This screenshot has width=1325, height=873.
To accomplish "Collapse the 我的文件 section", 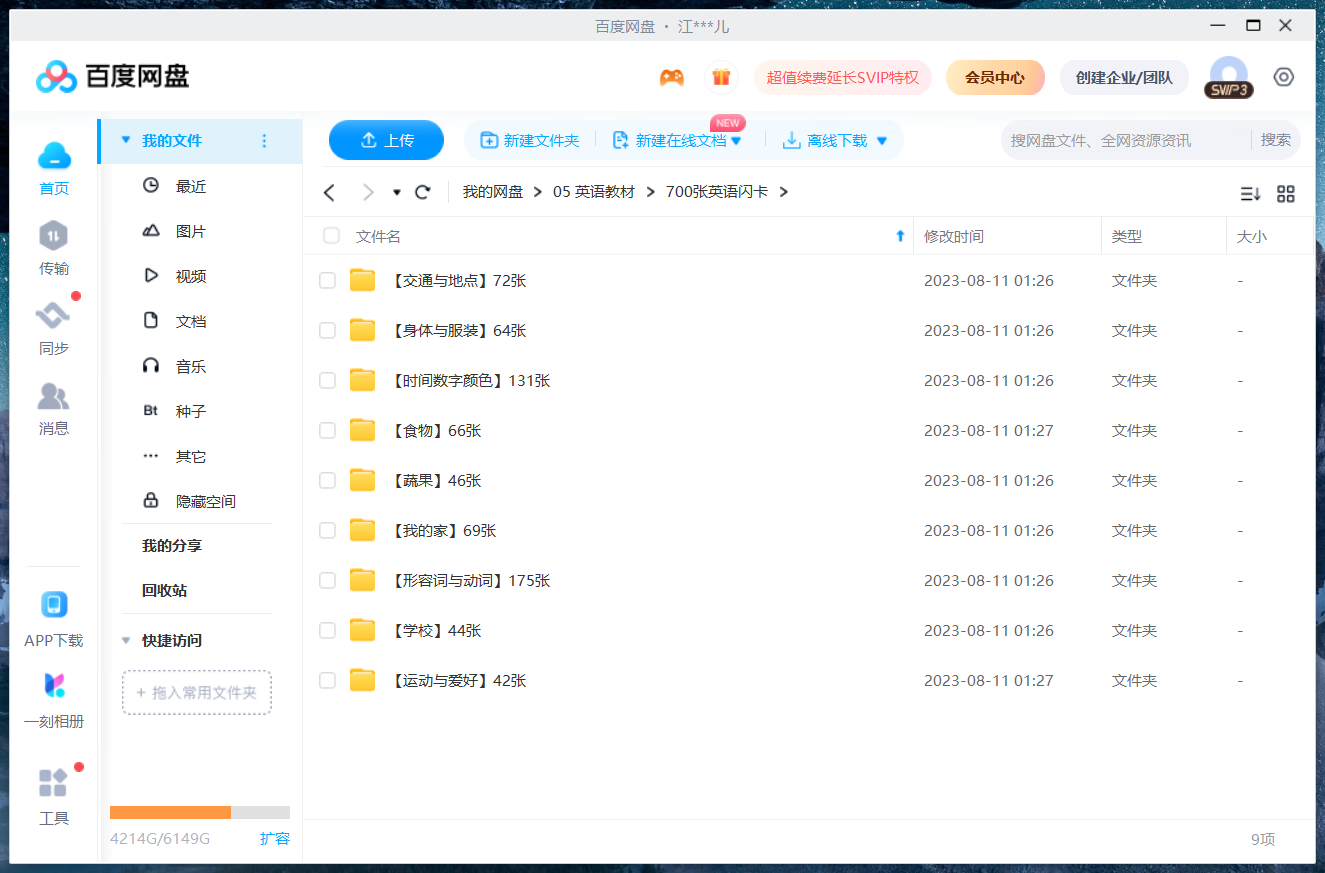I will (x=124, y=141).
